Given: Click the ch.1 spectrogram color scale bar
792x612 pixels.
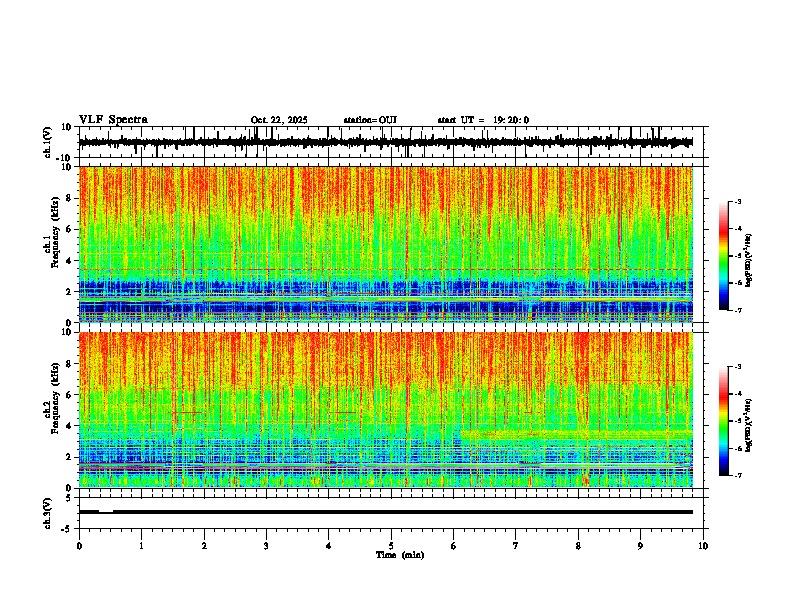Looking at the screenshot, I should (724, 256).
